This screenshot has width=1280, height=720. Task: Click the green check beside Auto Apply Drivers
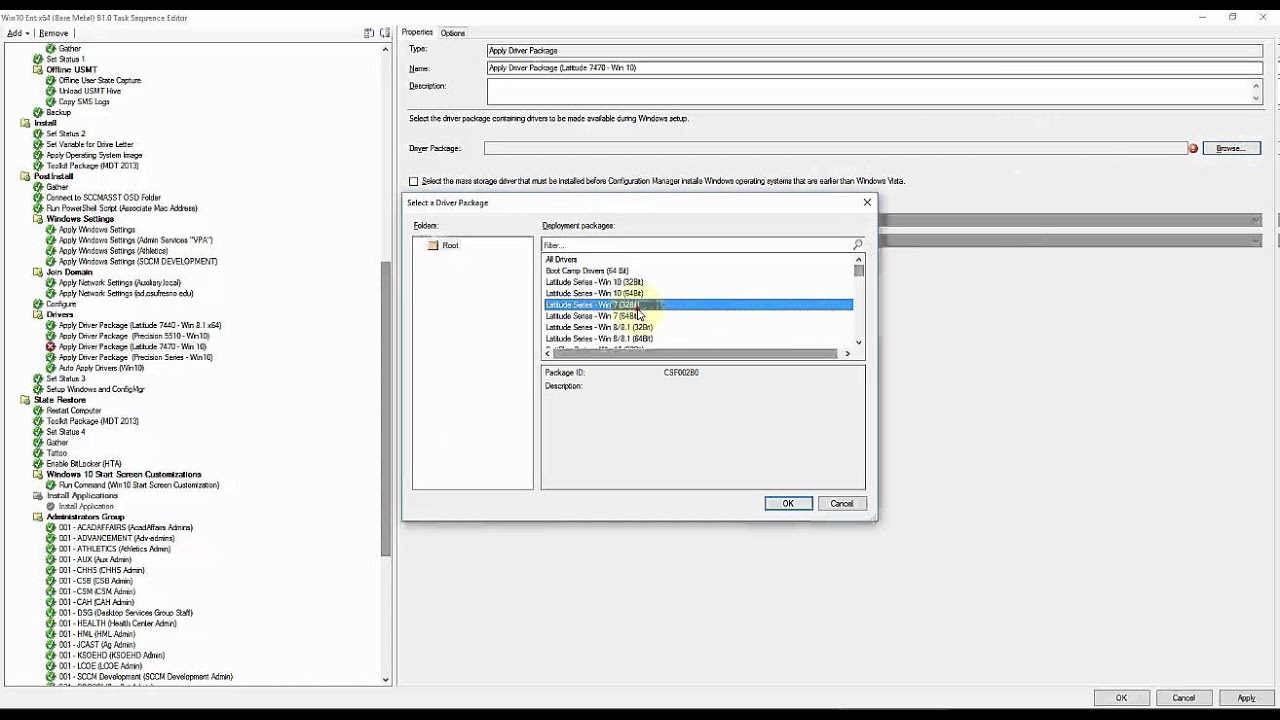point(51,368)
